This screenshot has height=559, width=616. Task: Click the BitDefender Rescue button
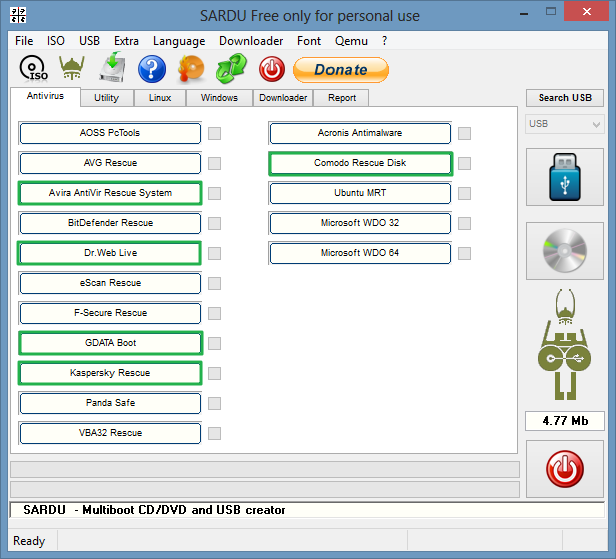110,223
